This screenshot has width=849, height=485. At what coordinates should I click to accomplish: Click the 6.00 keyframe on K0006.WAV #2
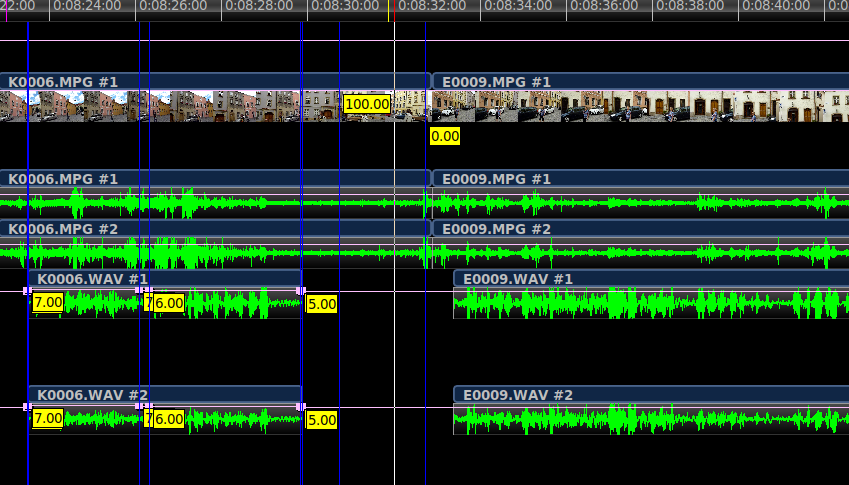(169, 419)
